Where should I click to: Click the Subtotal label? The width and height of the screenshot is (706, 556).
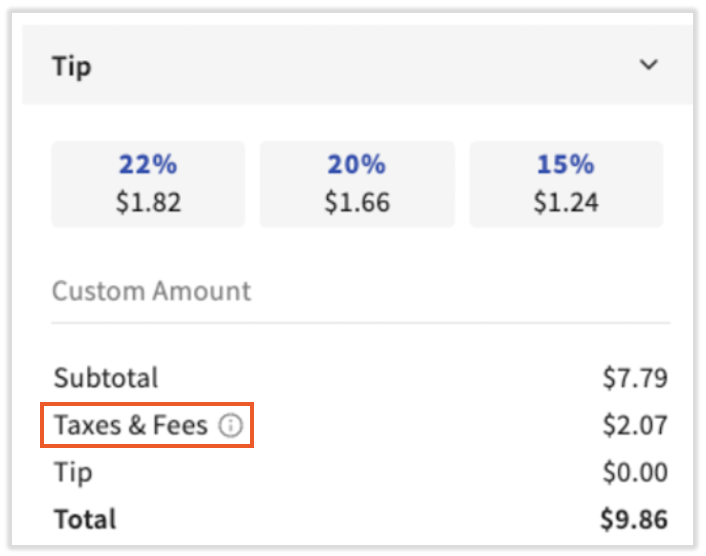[106, 379]
